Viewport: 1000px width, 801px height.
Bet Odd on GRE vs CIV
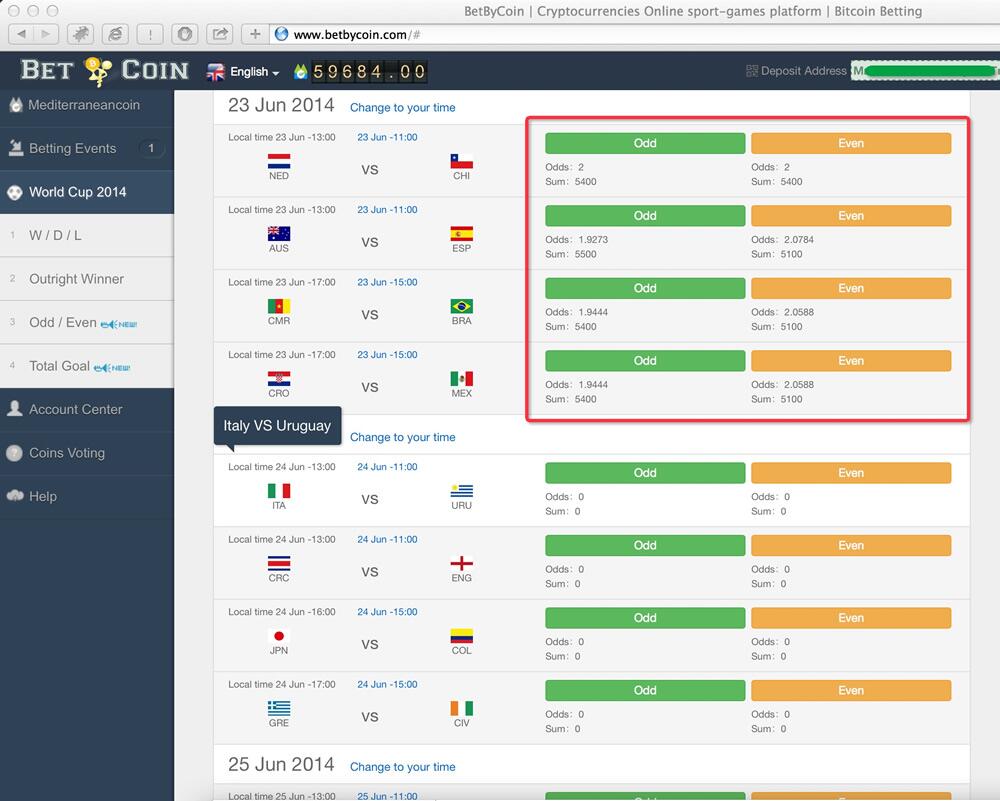coord(645,691)
